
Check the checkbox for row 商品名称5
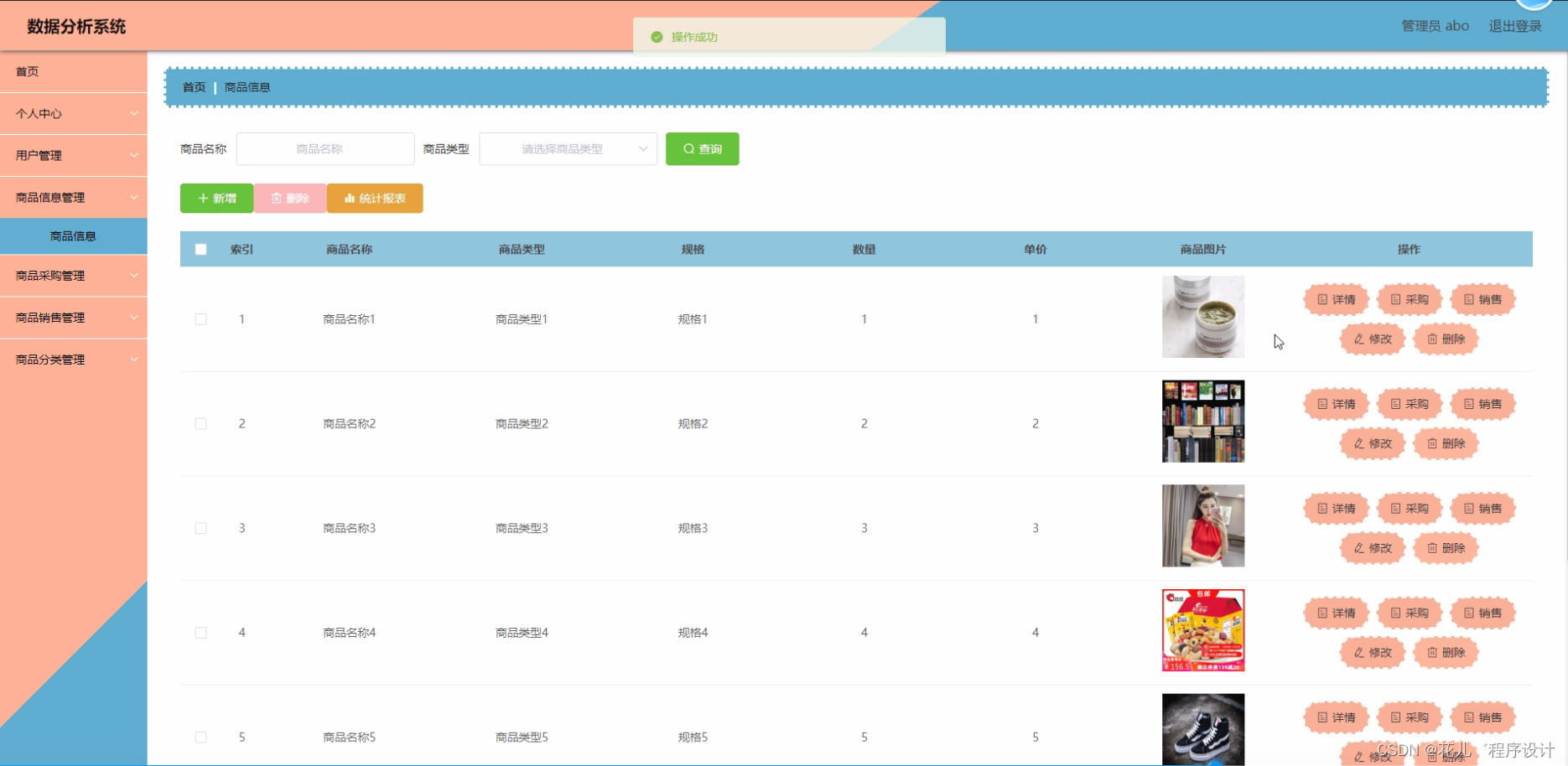200,737
